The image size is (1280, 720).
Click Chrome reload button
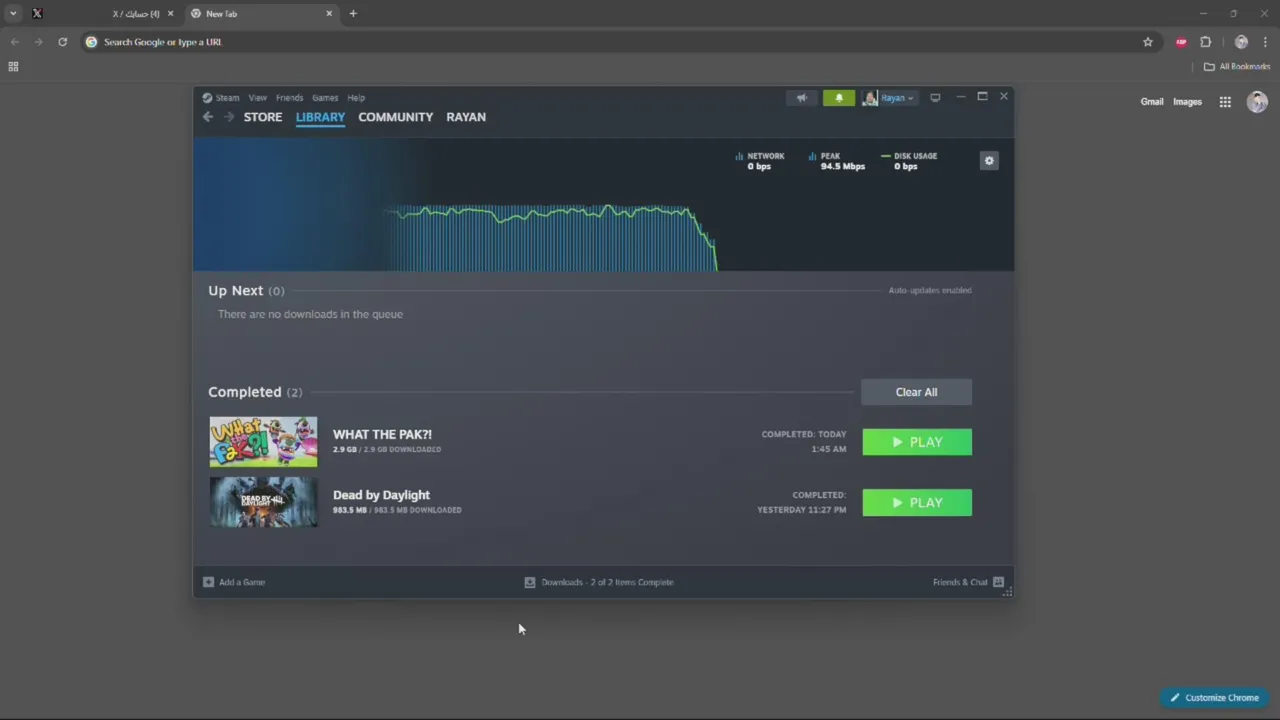[62, 42]
